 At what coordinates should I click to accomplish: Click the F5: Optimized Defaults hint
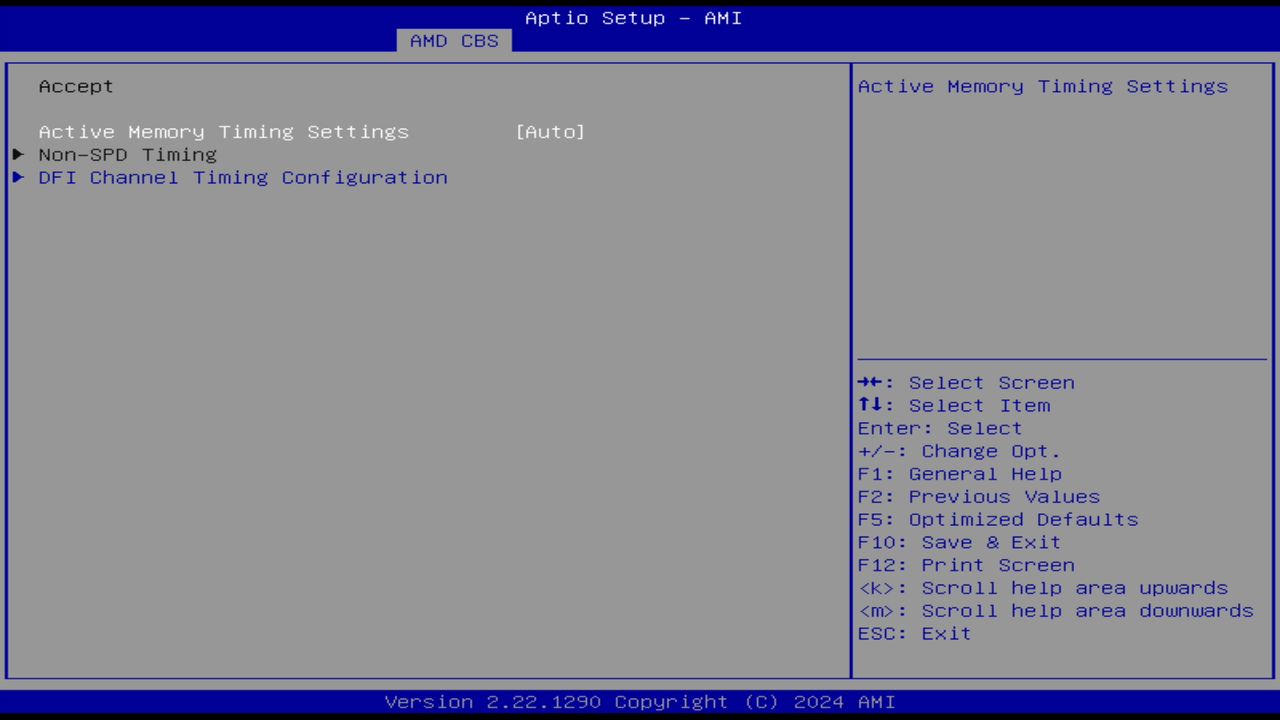coord(998,520)
